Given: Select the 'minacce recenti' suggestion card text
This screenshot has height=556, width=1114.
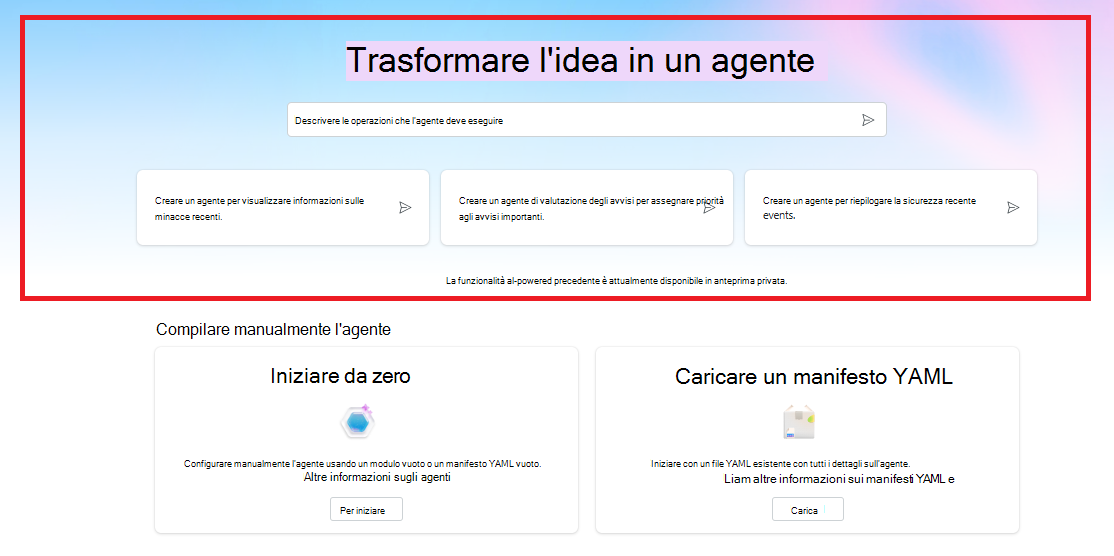Looking at the screenshot, I should tap(260, 208).
